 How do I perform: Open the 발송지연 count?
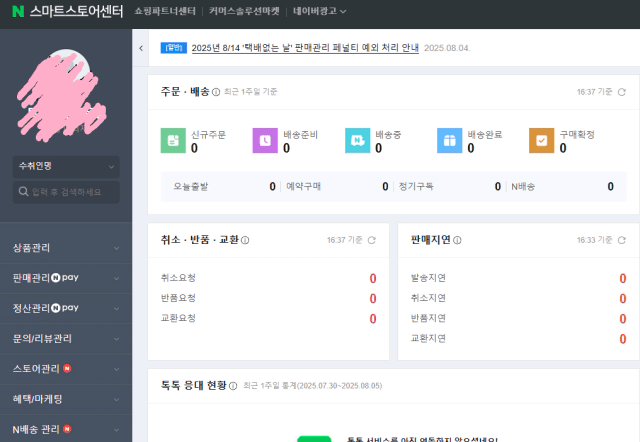click(622, 278)
